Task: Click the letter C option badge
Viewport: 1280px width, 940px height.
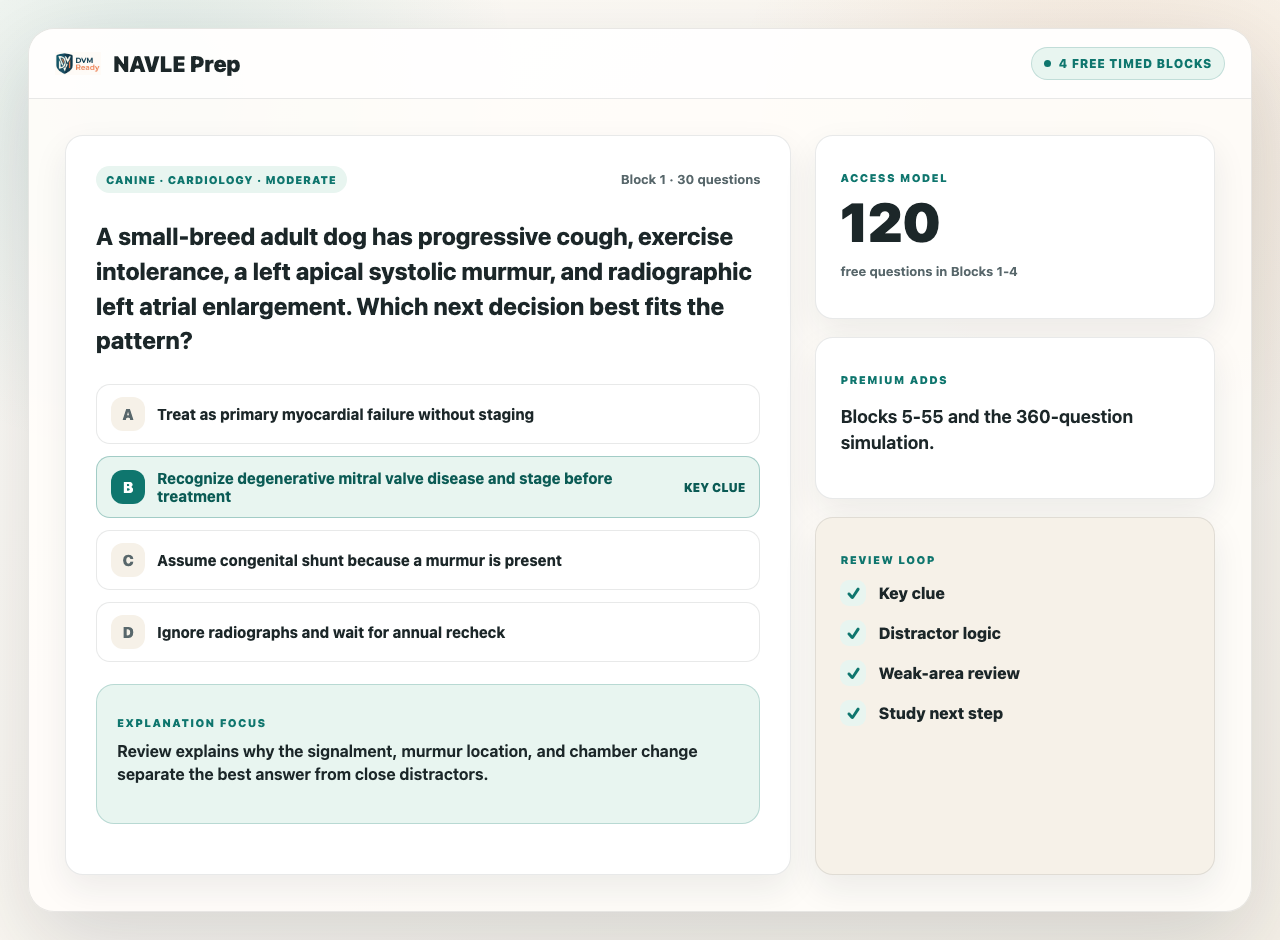Action: click(128, 560)
